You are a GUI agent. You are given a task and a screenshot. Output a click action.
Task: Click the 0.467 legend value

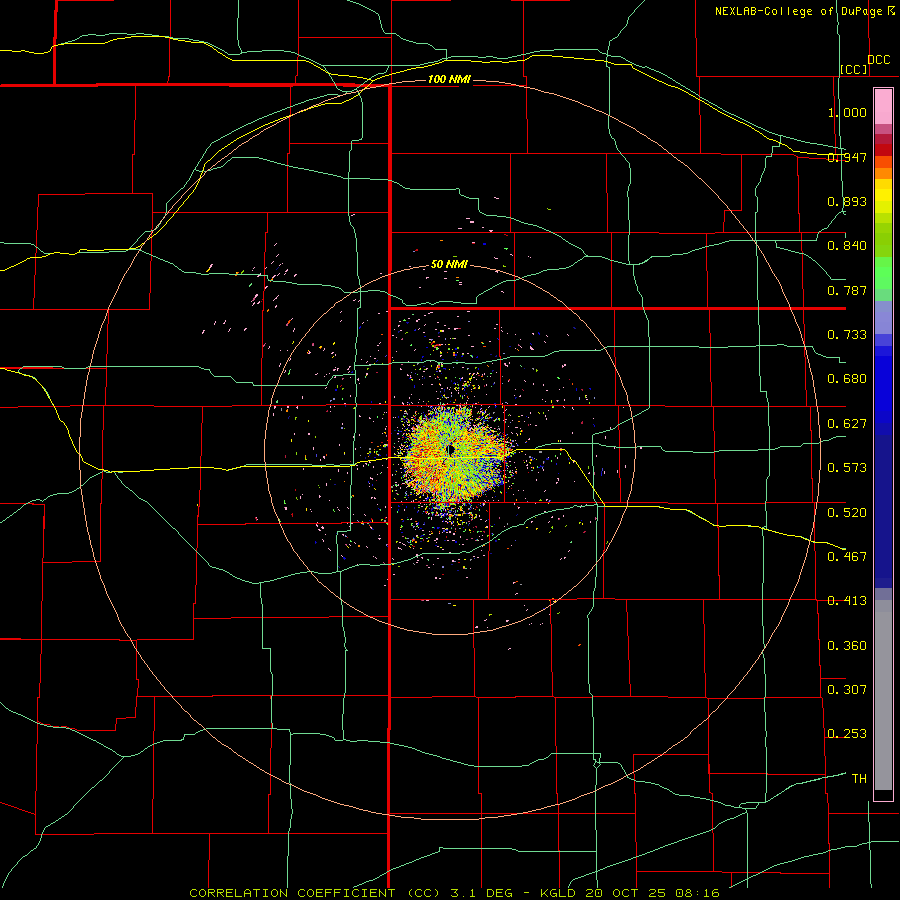tap(847, 556)
